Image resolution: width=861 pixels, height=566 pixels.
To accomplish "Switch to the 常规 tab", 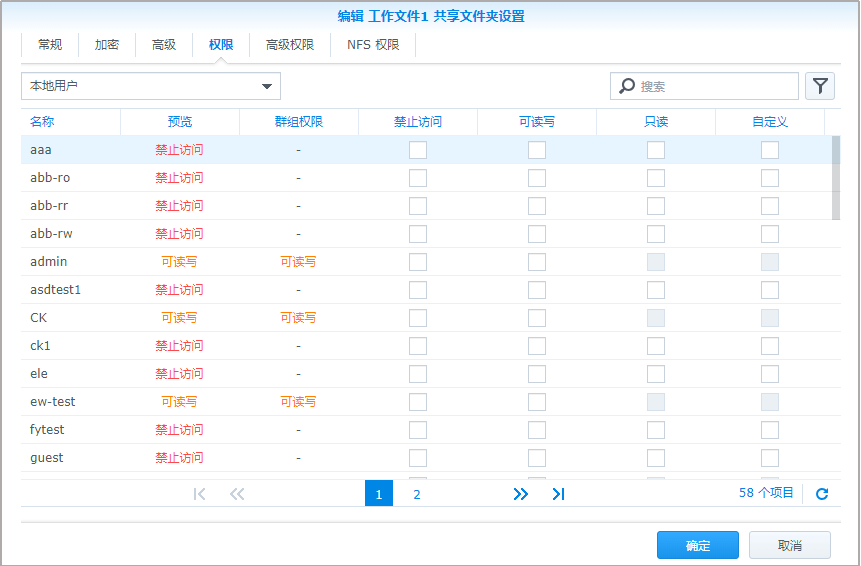I will point(50,44).
